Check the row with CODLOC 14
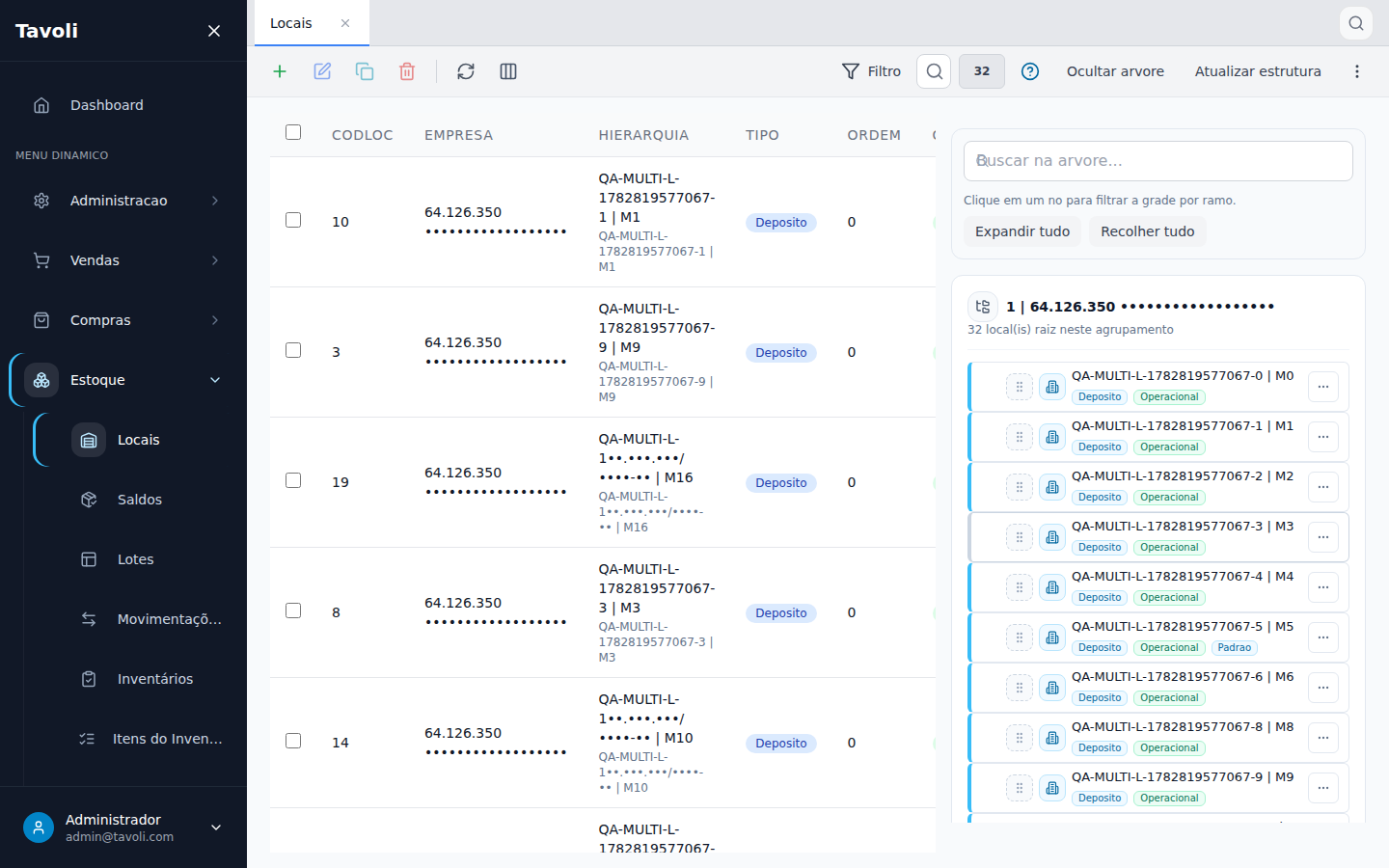The image size is (1389, 868). point(293,741)
